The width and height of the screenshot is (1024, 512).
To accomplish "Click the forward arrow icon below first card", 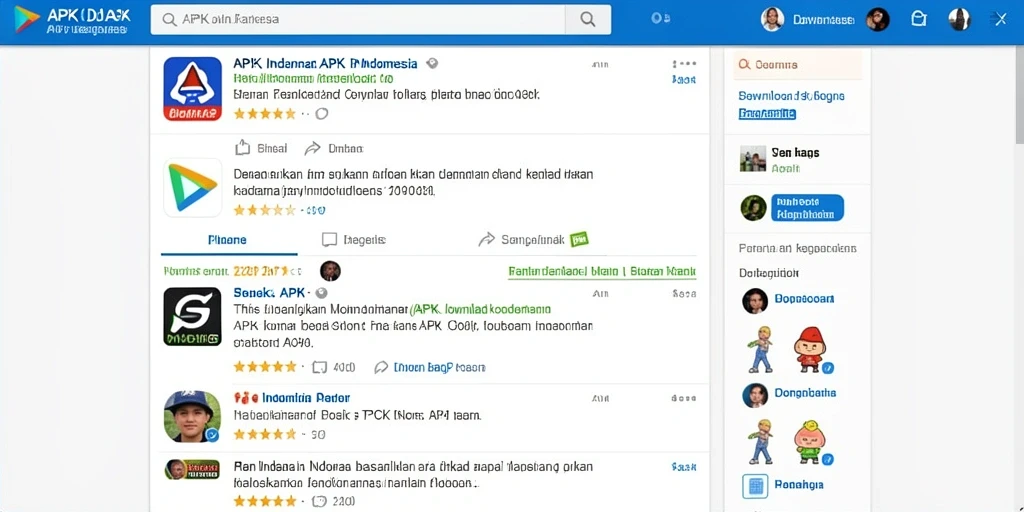I will pyautogui.click(x=312, y=148).
